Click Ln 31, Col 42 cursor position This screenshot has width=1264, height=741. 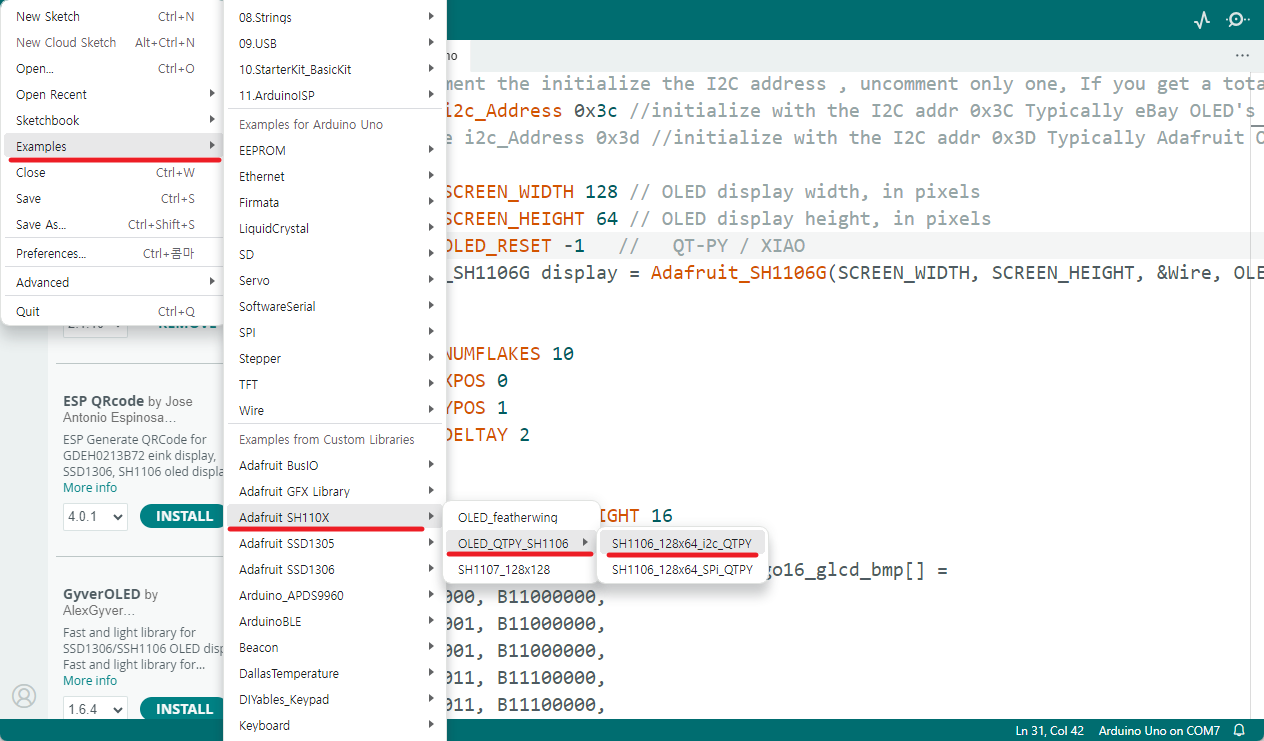(1048, 731)
